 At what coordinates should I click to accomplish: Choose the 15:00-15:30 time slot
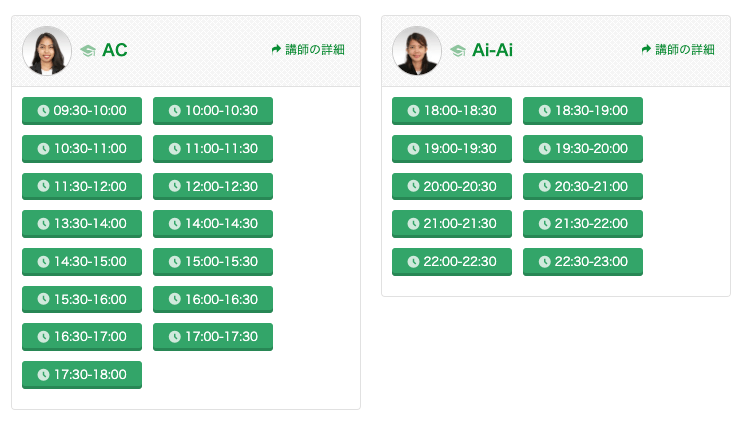pos(213,262)
